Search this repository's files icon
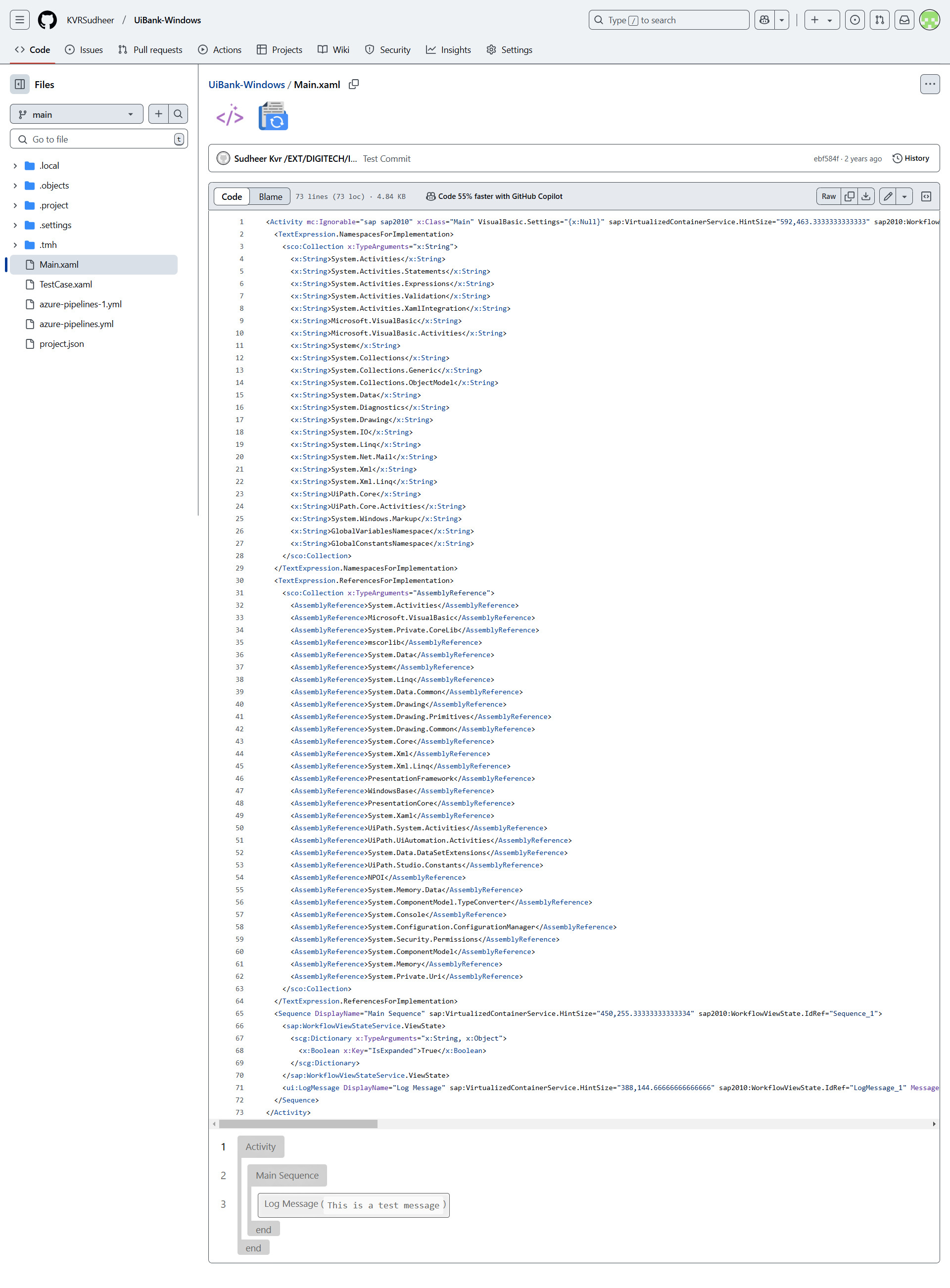The height and width of the screenshot is (1288, 950). click(x=178, y=114)
